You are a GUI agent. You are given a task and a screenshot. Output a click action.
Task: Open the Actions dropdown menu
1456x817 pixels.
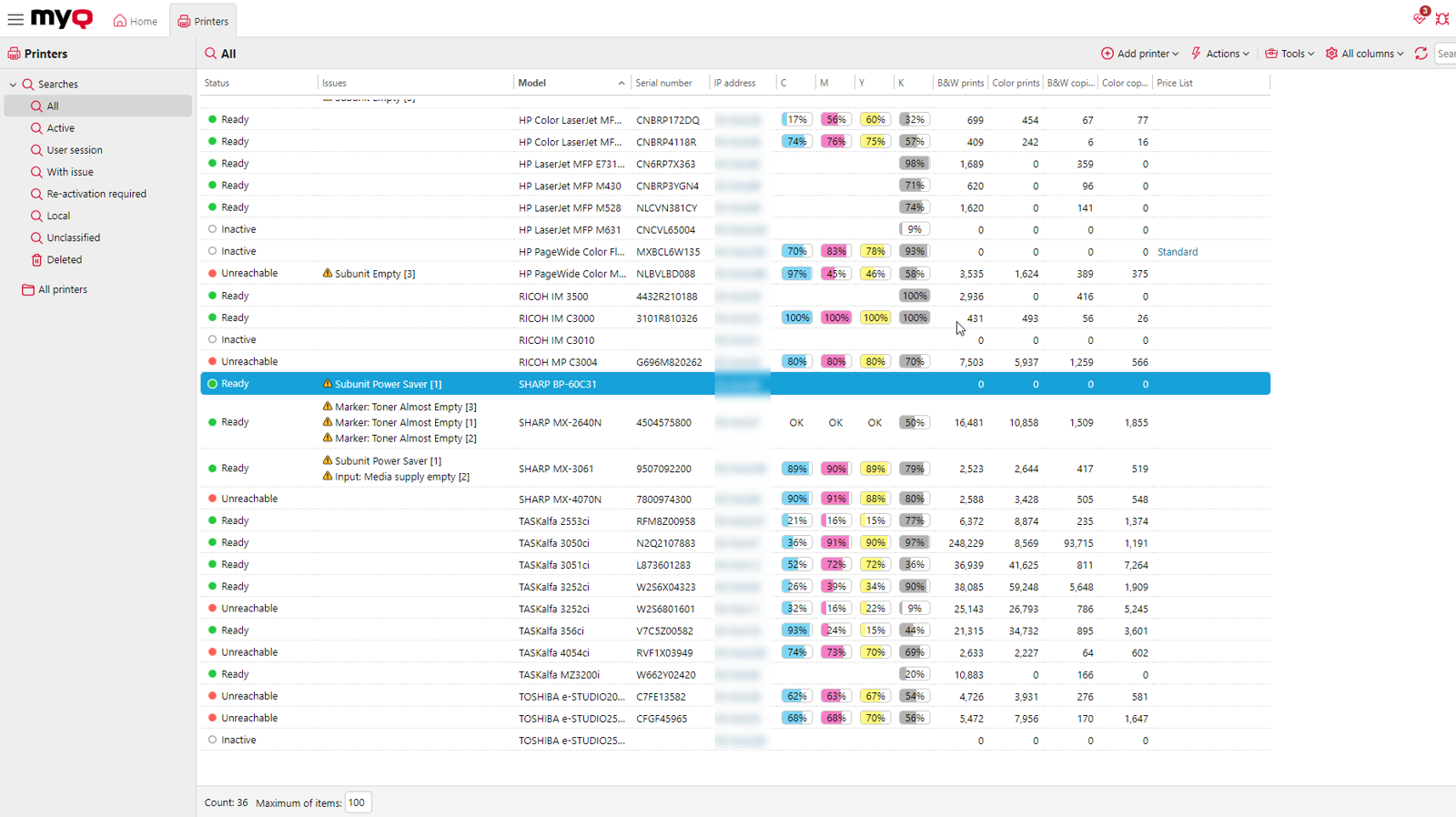tap(1219, 54)
